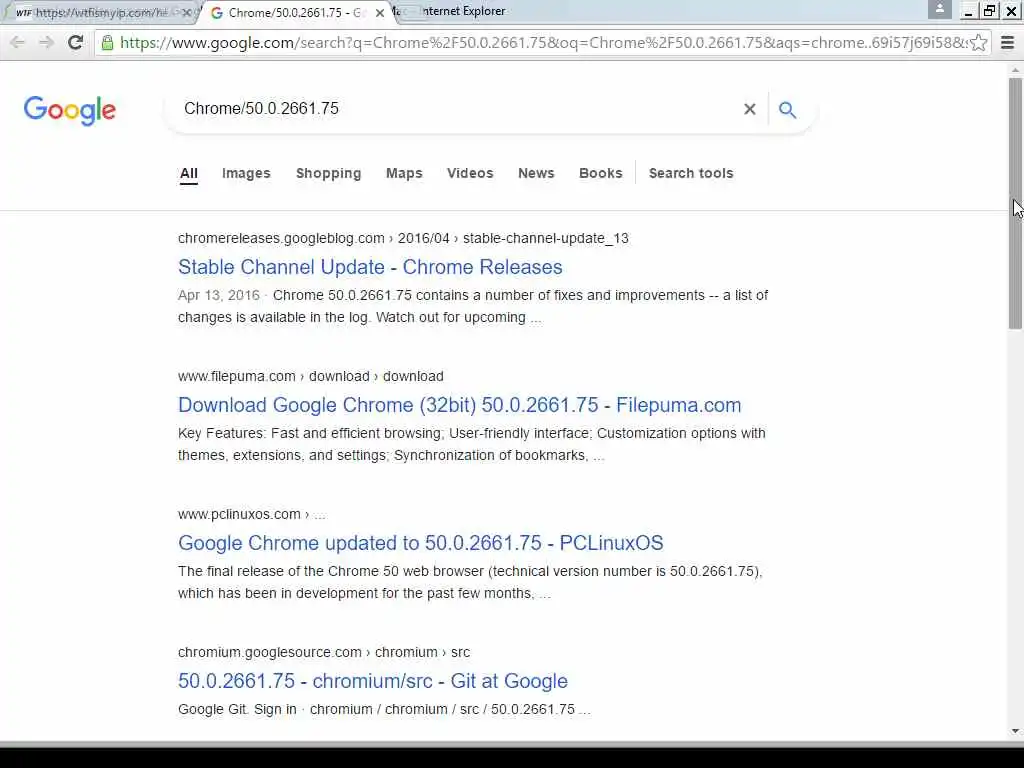The image size is (1024, 768).
Task: Switch to Shopping results
Action: click(328, 173)
